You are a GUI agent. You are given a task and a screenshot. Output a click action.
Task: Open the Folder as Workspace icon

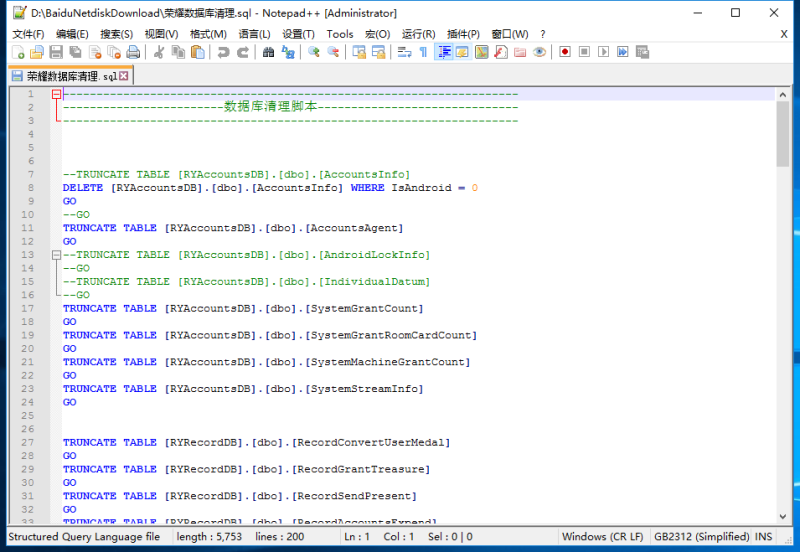pyautogui.click(x=520, y=52)
